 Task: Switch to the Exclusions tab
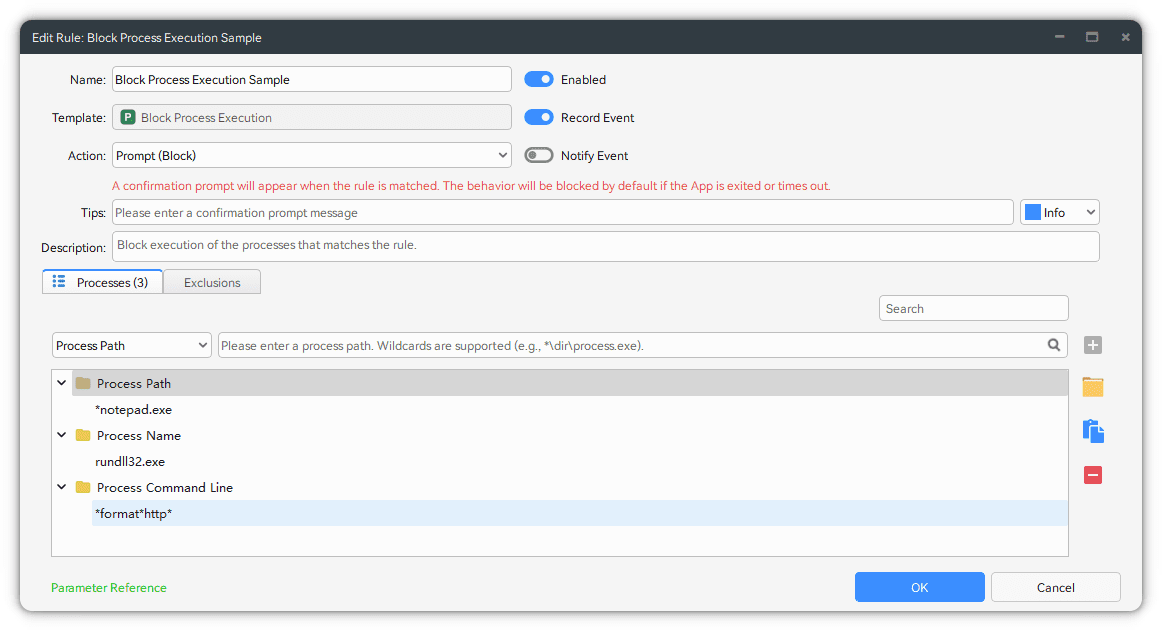[212, 283]
